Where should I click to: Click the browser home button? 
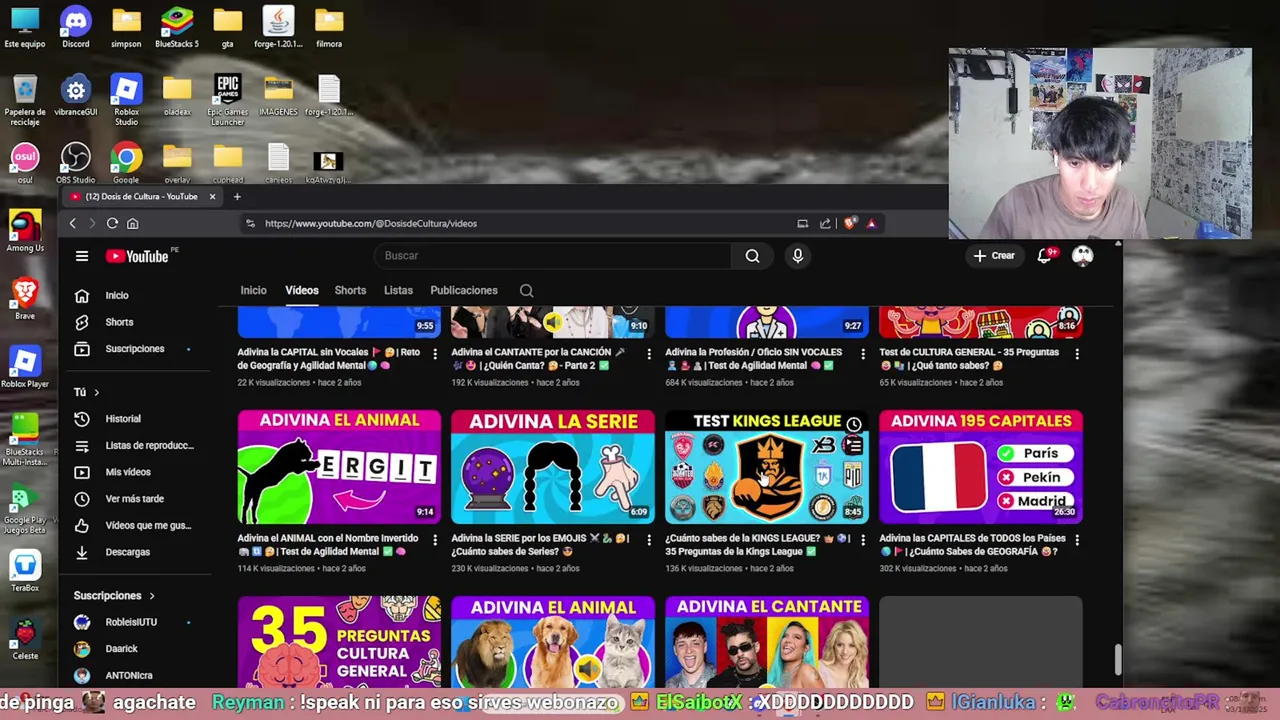point(132,223)
